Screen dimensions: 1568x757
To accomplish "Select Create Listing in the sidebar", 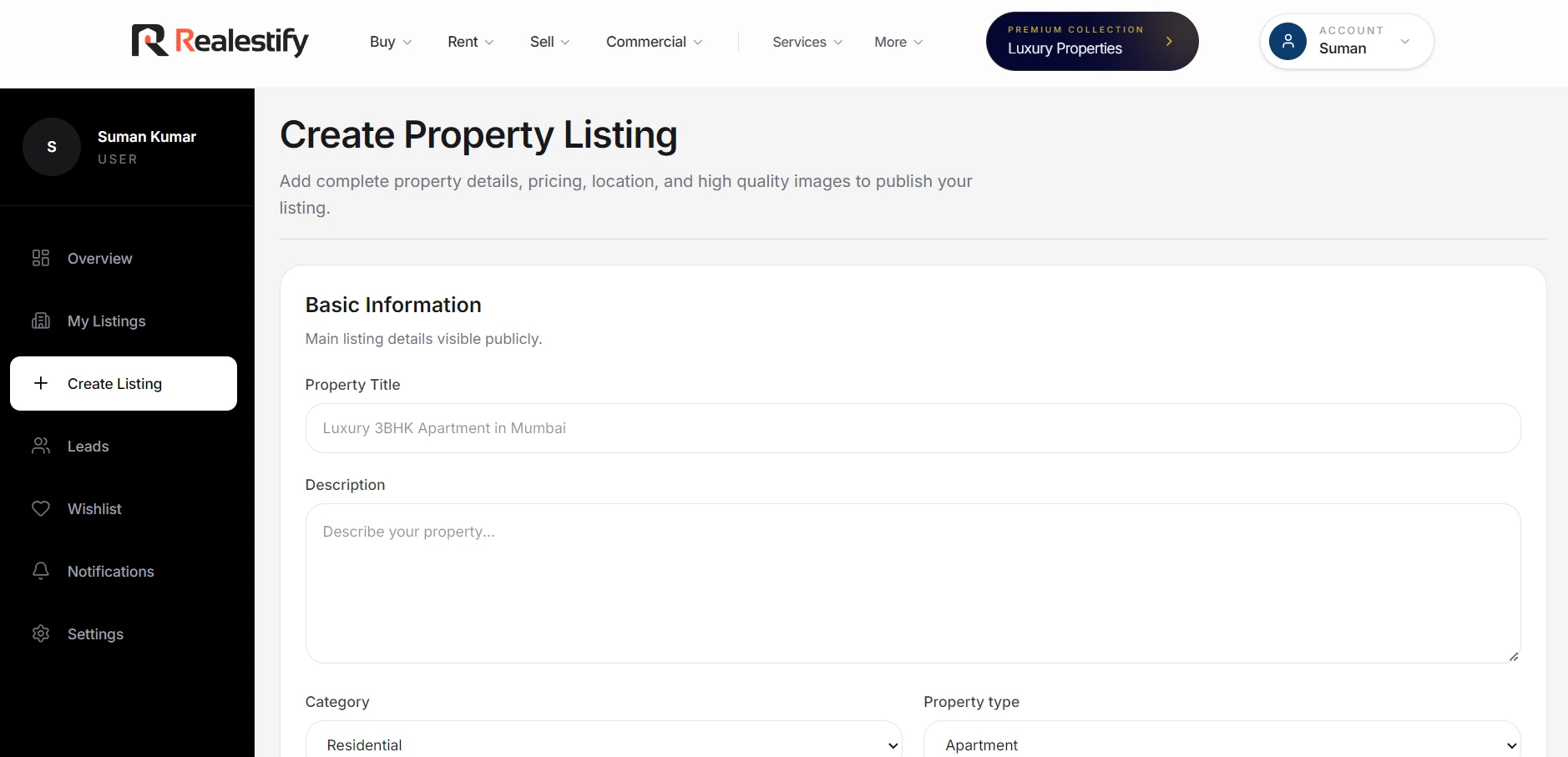I will pos(124,383).
